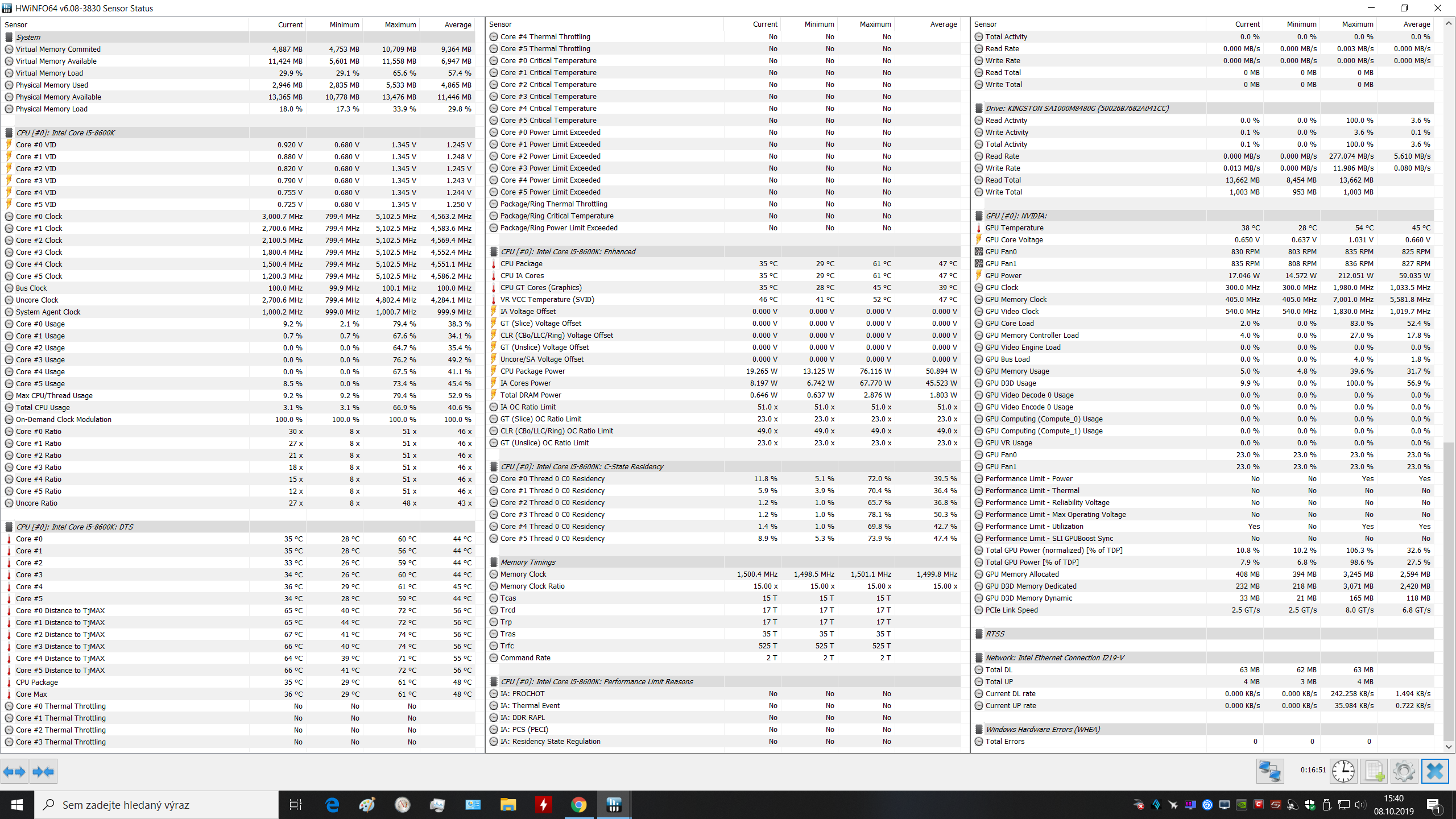Click the Maximum column header in left panel
1456x819 pixels.
coord(400,24)
